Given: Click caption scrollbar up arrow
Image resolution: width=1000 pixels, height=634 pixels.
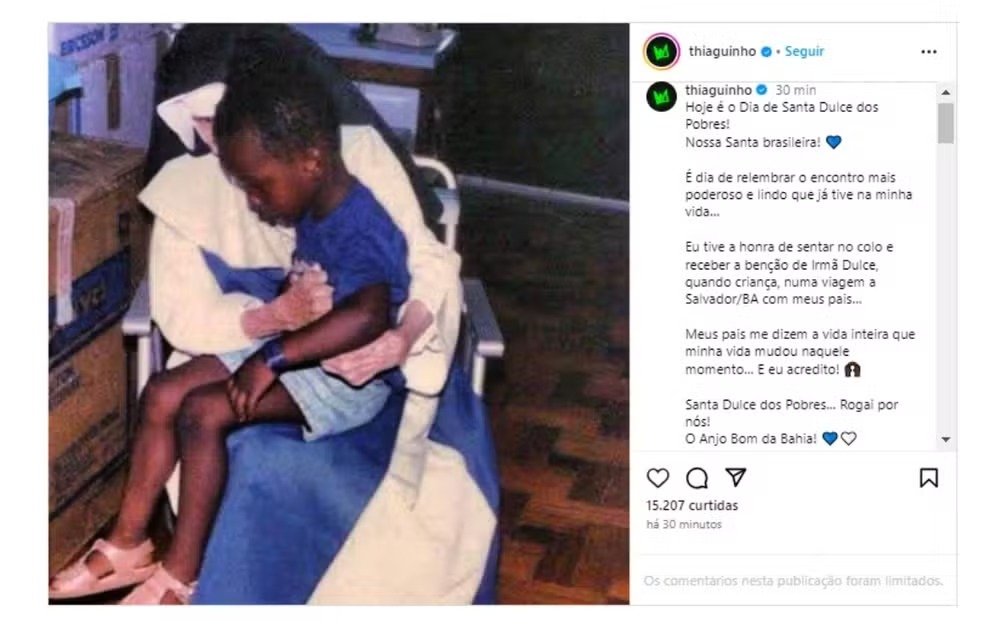Looking at the screenshot, I should click(x=946, y=92).
